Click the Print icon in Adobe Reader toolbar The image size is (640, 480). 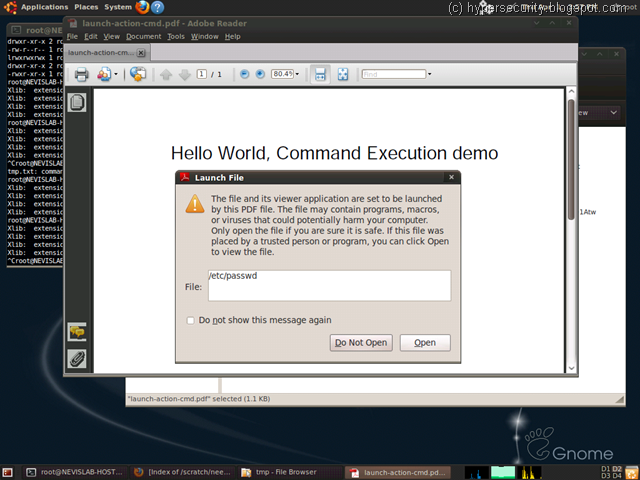tap(81, 74)
